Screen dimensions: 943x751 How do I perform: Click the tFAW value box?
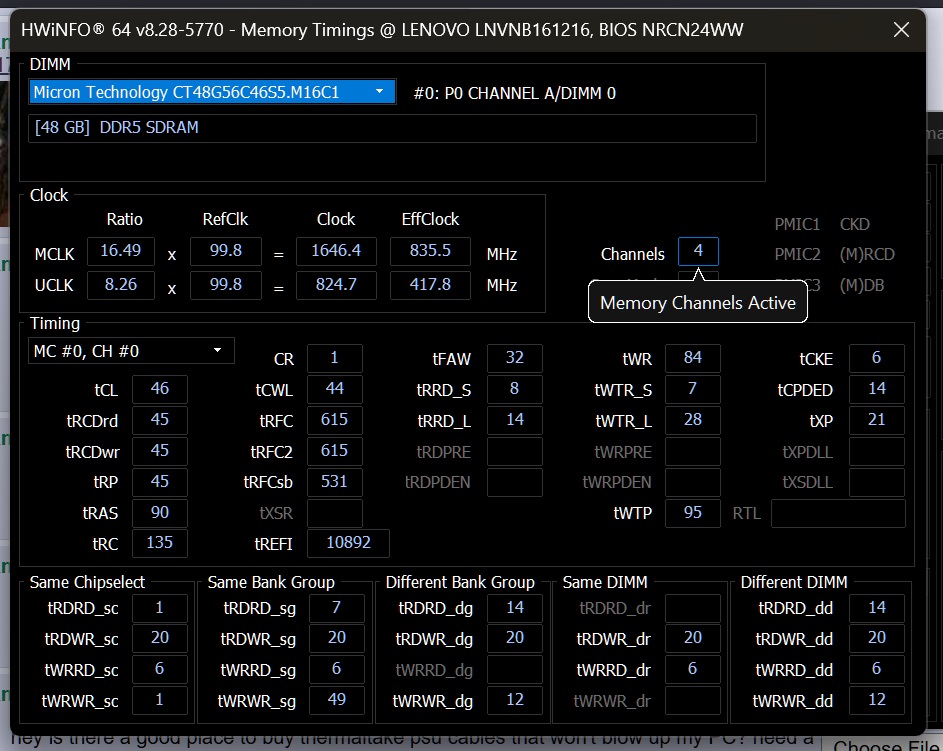tap(514, 358)
